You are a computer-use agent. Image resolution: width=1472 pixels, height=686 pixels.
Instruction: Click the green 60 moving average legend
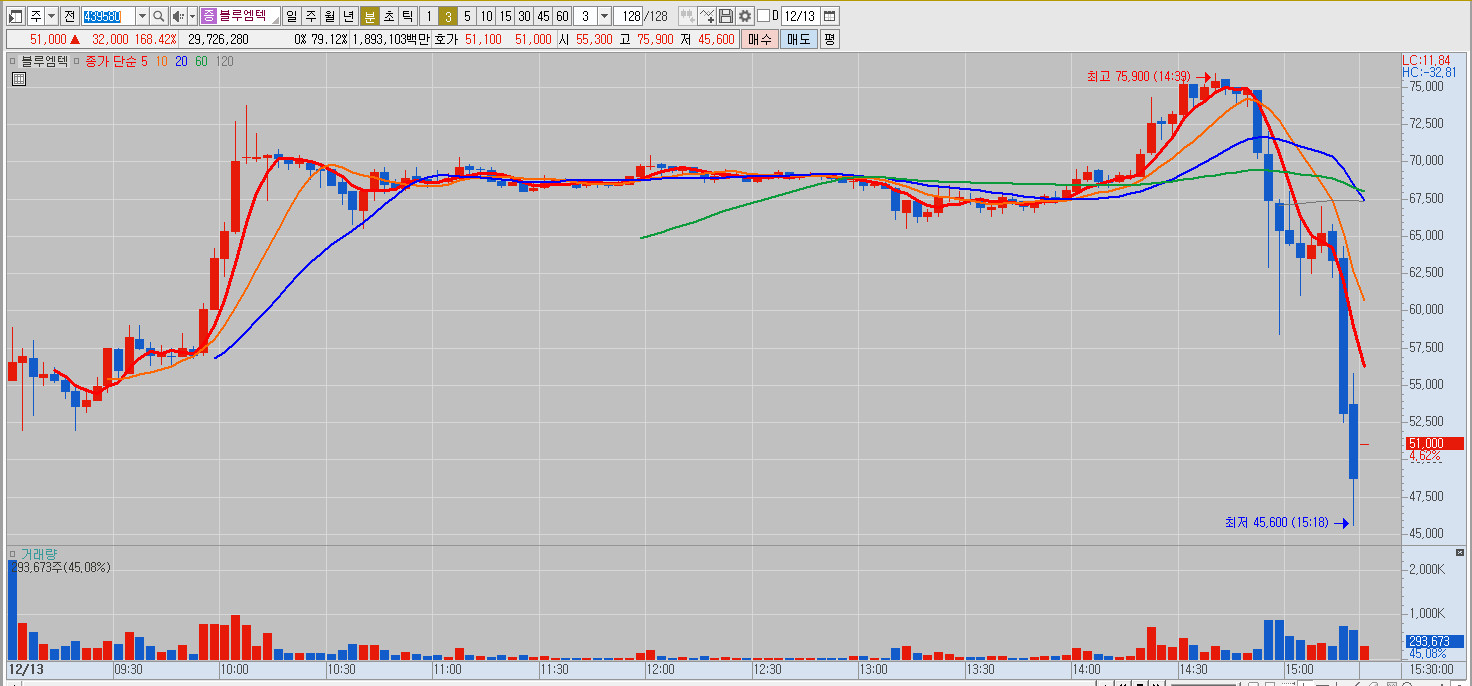[201, 61]
